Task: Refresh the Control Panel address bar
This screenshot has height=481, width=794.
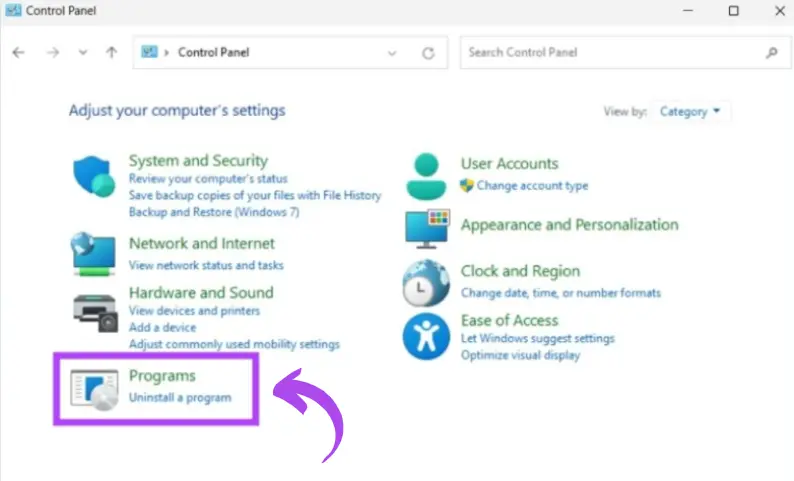Action: point(428,53)
